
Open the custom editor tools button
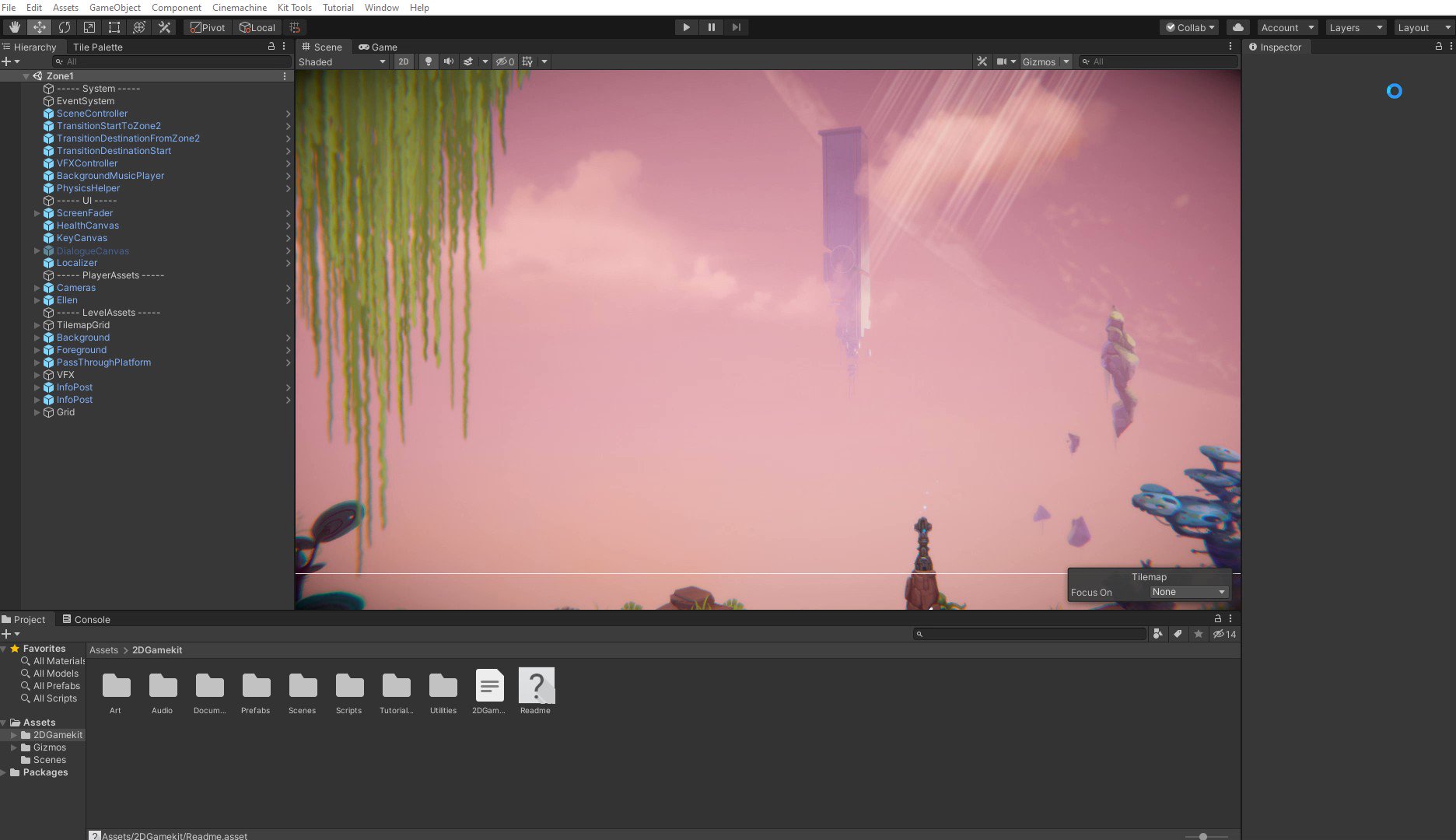click(x=164, y=27)
